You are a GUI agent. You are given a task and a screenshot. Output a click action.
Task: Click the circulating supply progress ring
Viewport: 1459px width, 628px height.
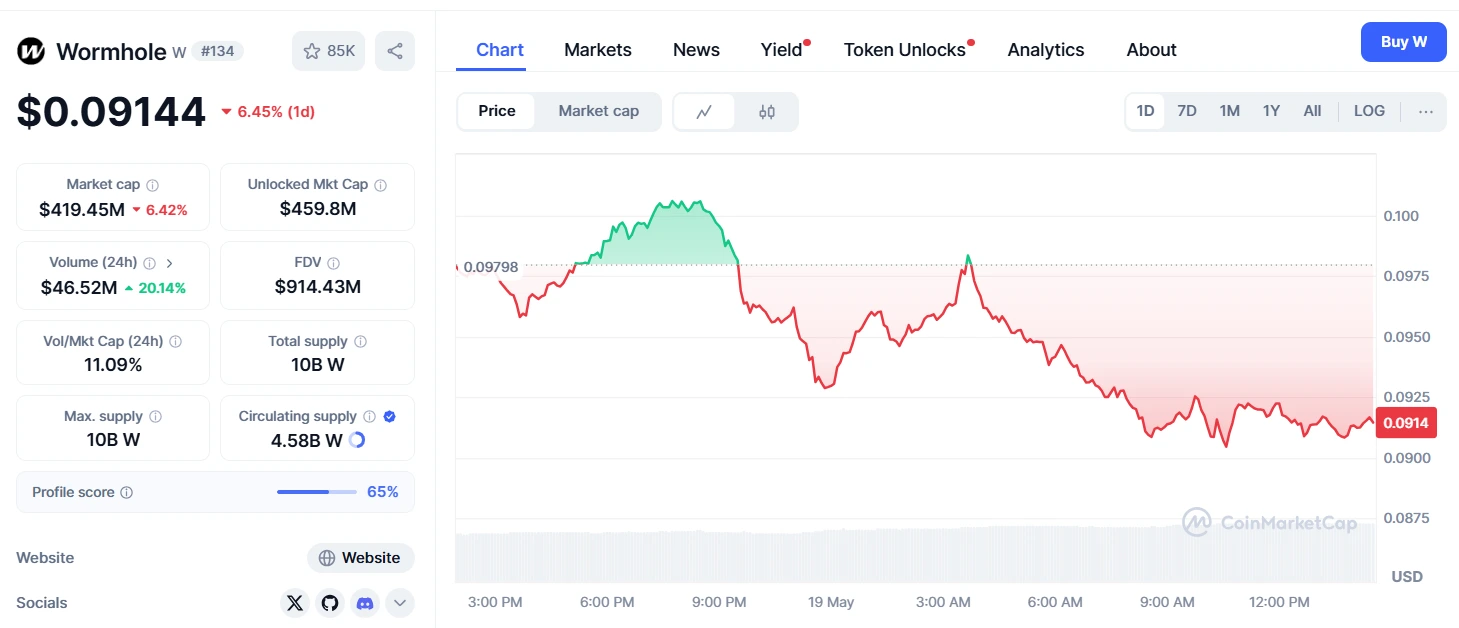[x=357, y=440]
